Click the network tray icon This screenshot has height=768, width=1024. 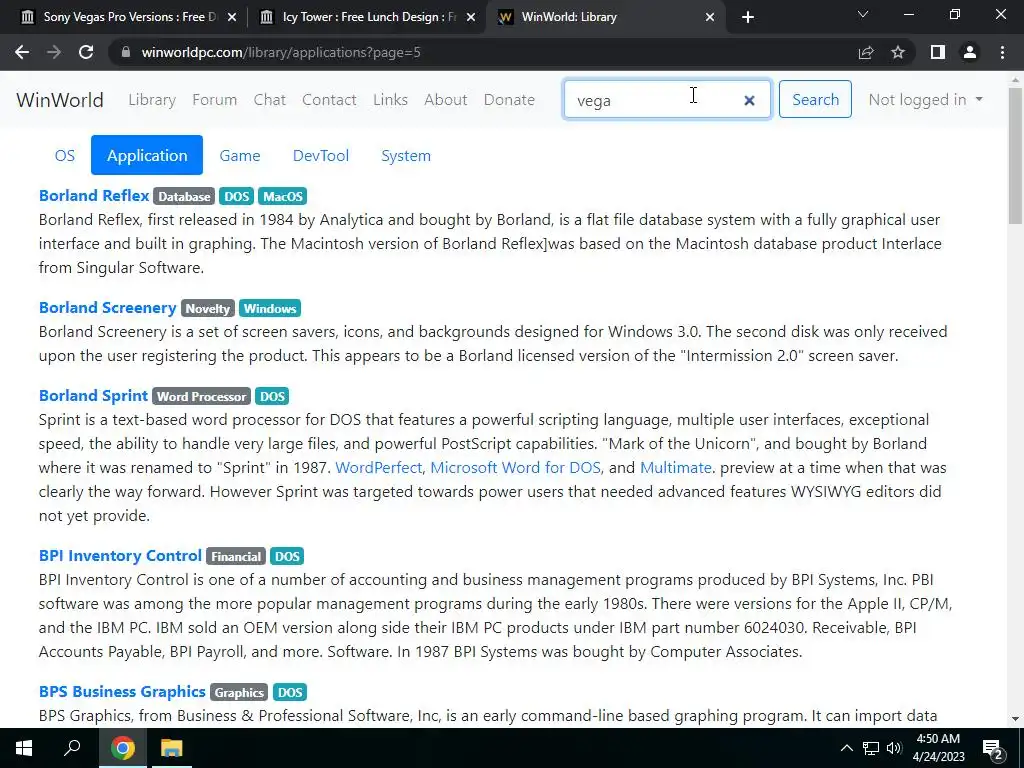pos(871,748)
